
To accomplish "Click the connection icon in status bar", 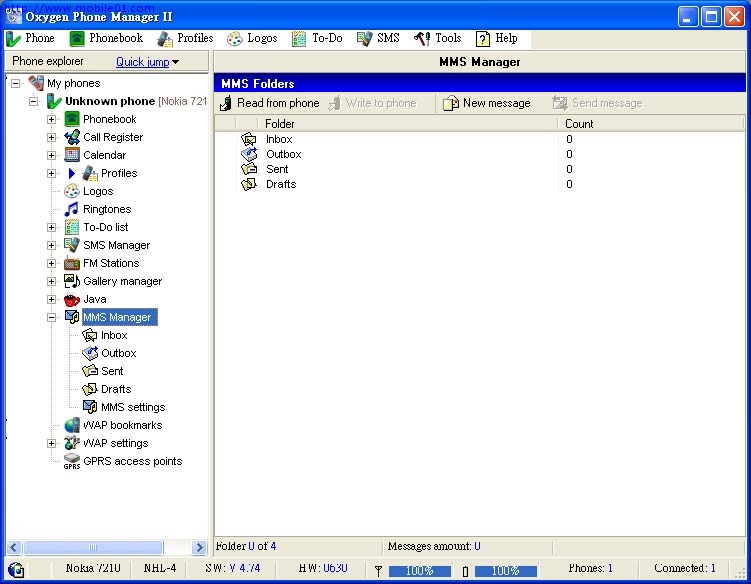I will (x=16, y=570).
